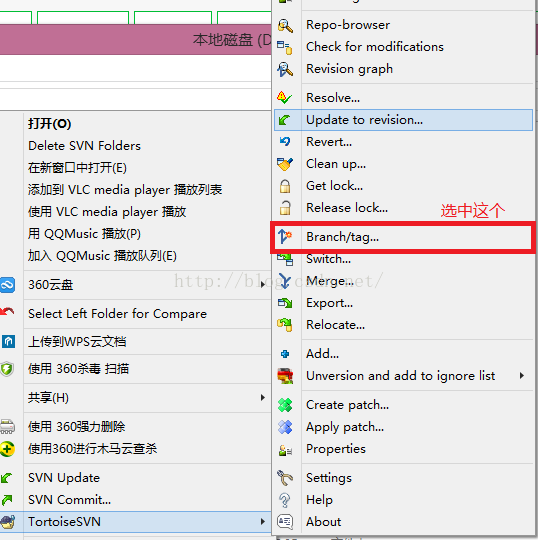Click the 360杀毒 shield icon
Image resolution: width=538 pixels, height=540 pixels.
7,369
